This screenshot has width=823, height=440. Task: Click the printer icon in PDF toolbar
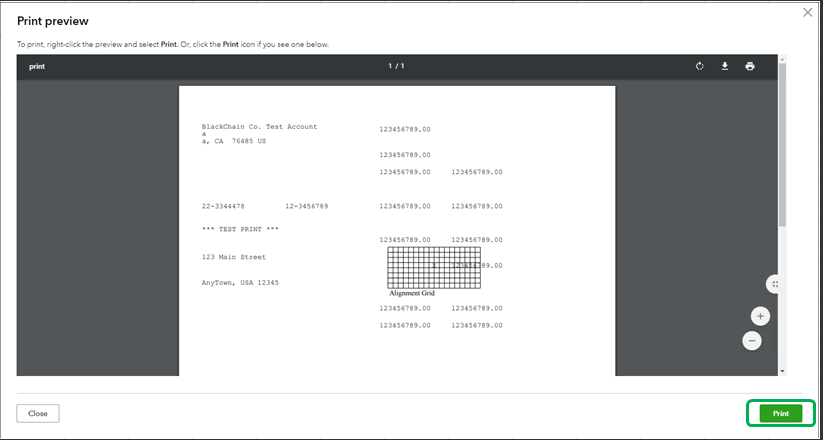(750, 66)
